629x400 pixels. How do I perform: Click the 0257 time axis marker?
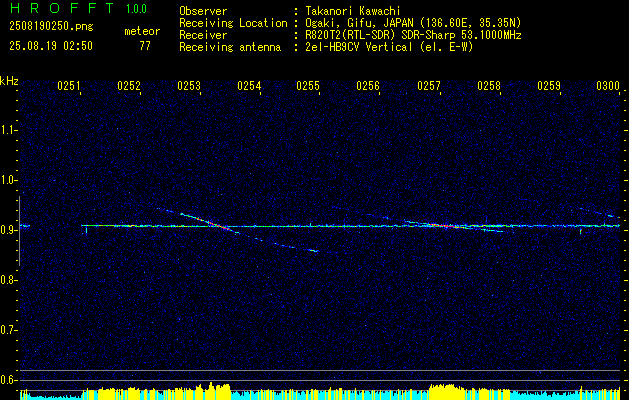[429, 85]
